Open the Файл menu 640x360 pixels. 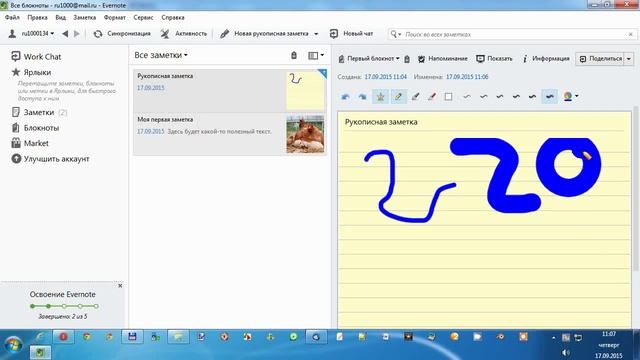[12, 18]
